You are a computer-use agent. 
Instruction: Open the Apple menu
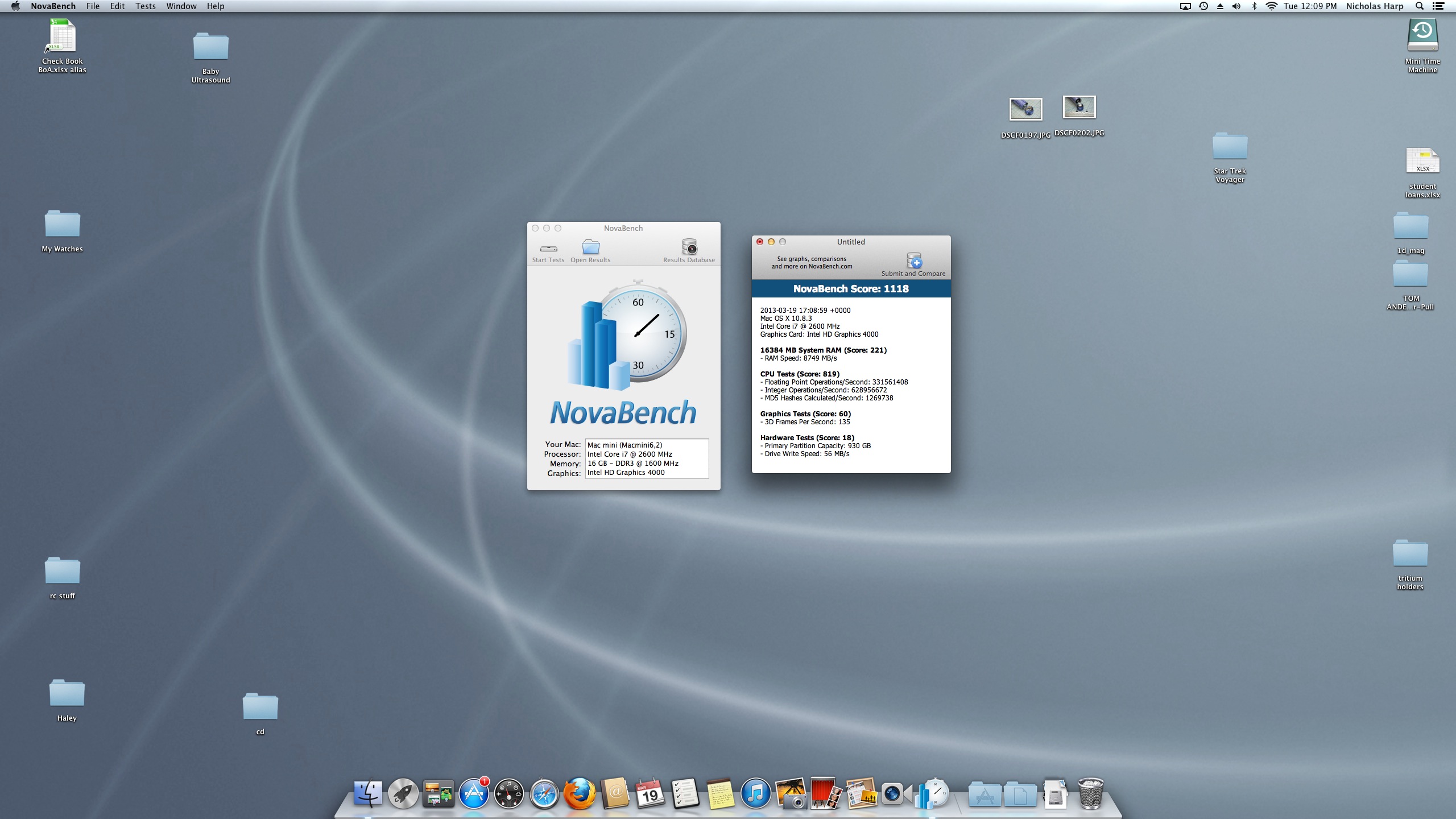15,6
